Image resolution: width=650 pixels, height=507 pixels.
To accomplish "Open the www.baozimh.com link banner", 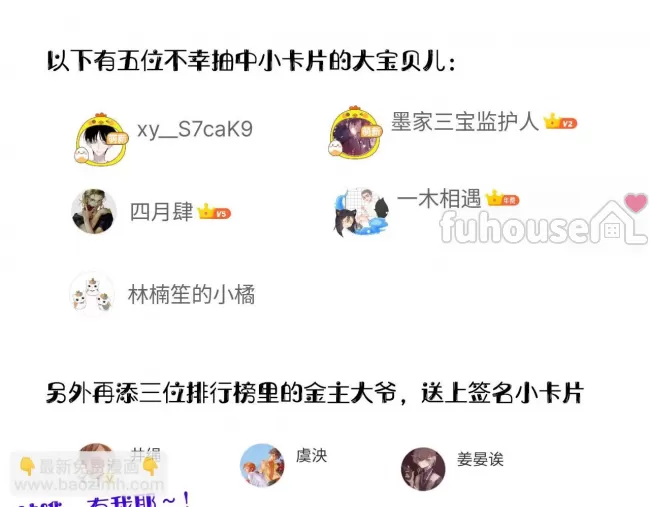I will coord(89,475).
